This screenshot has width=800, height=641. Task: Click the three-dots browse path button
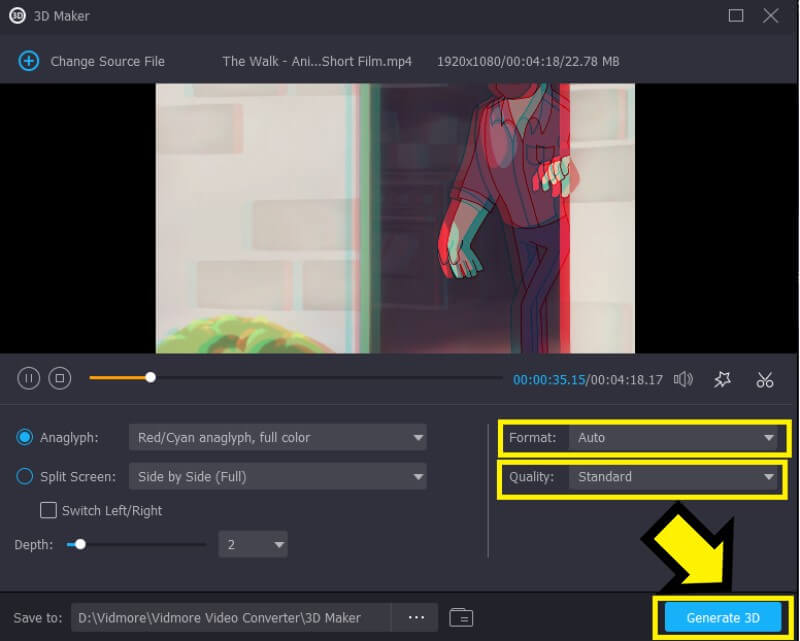click(416, 617)
